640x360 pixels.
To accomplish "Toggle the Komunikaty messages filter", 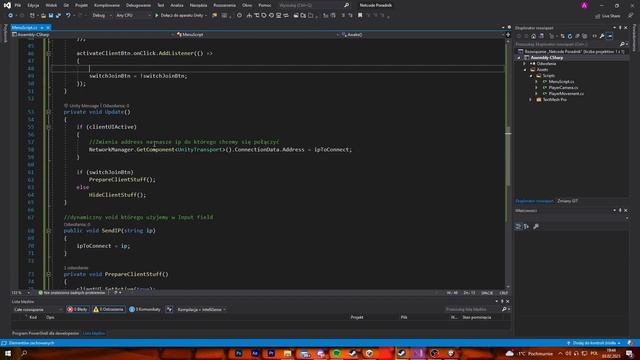I will point(145,309).
